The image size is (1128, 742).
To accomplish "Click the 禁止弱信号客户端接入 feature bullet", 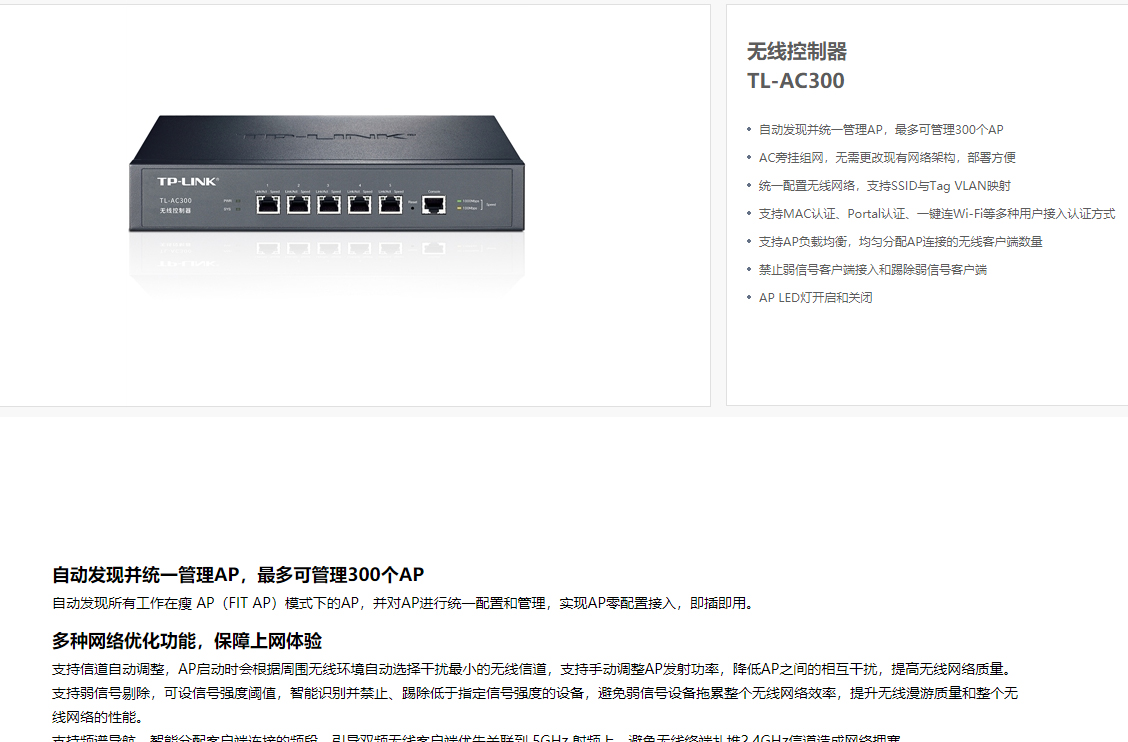I will pos(873,270).
